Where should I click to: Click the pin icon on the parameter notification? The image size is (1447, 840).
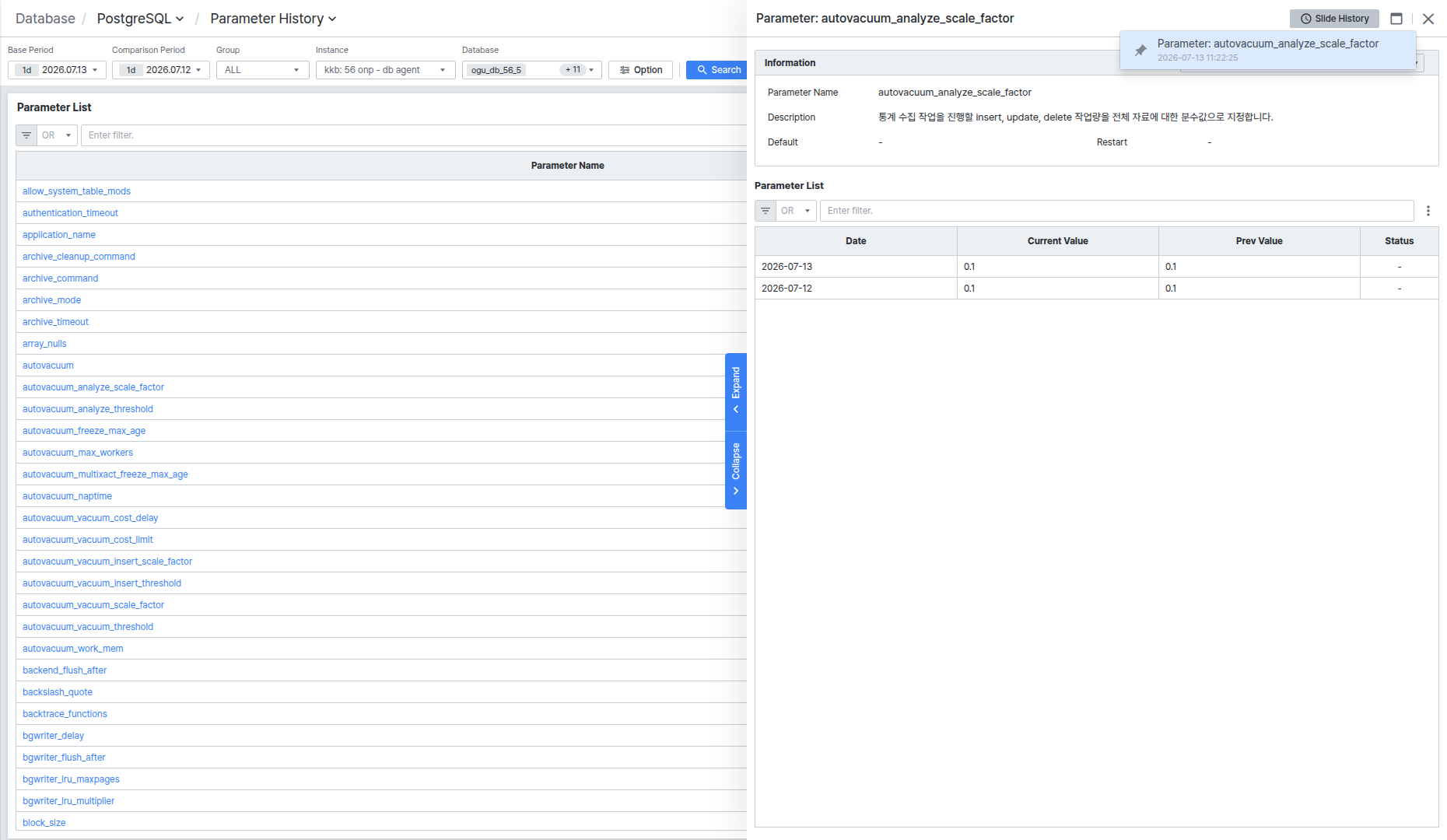pyautogui.click(x=1140, y=51)
